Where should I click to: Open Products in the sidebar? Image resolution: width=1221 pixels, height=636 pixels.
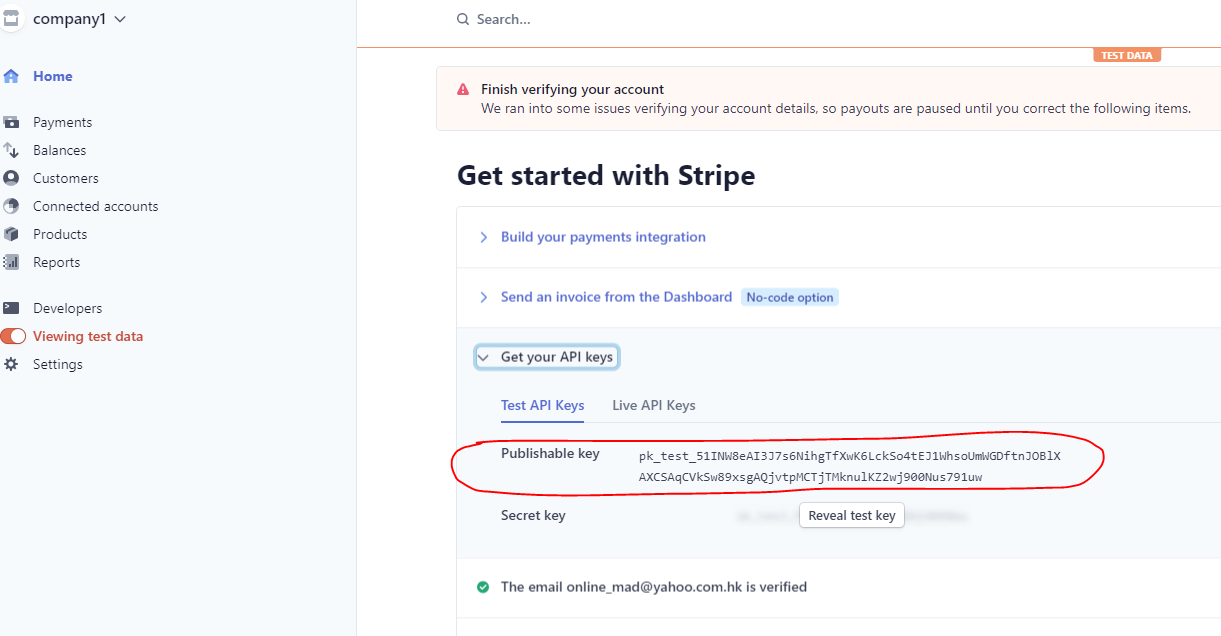(x=60, y=234)
